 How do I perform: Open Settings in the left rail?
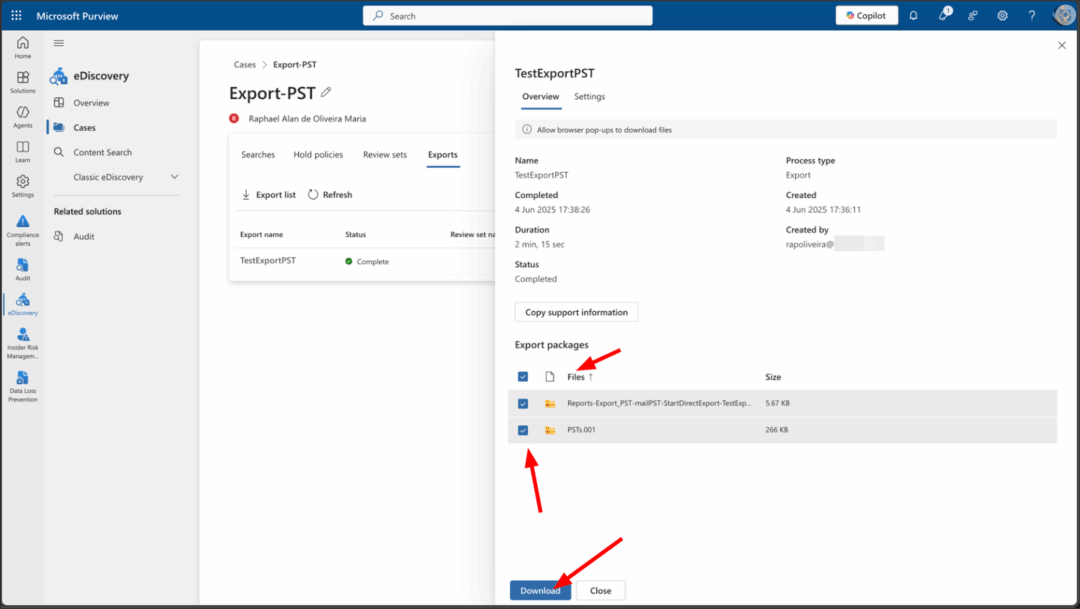tap(23, 186)
